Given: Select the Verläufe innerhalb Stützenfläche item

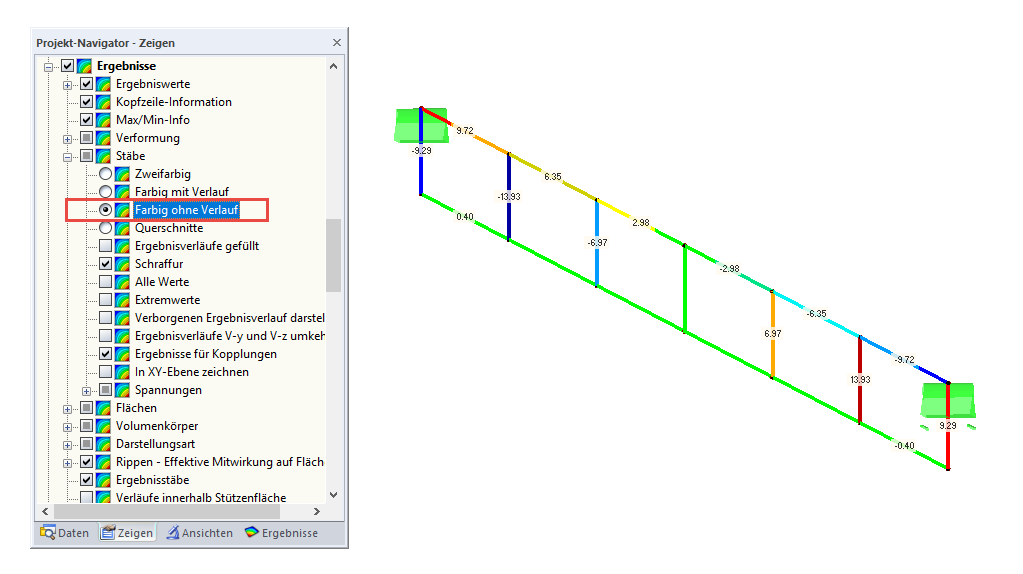Looking at the screenshot, I should point(201,498).
